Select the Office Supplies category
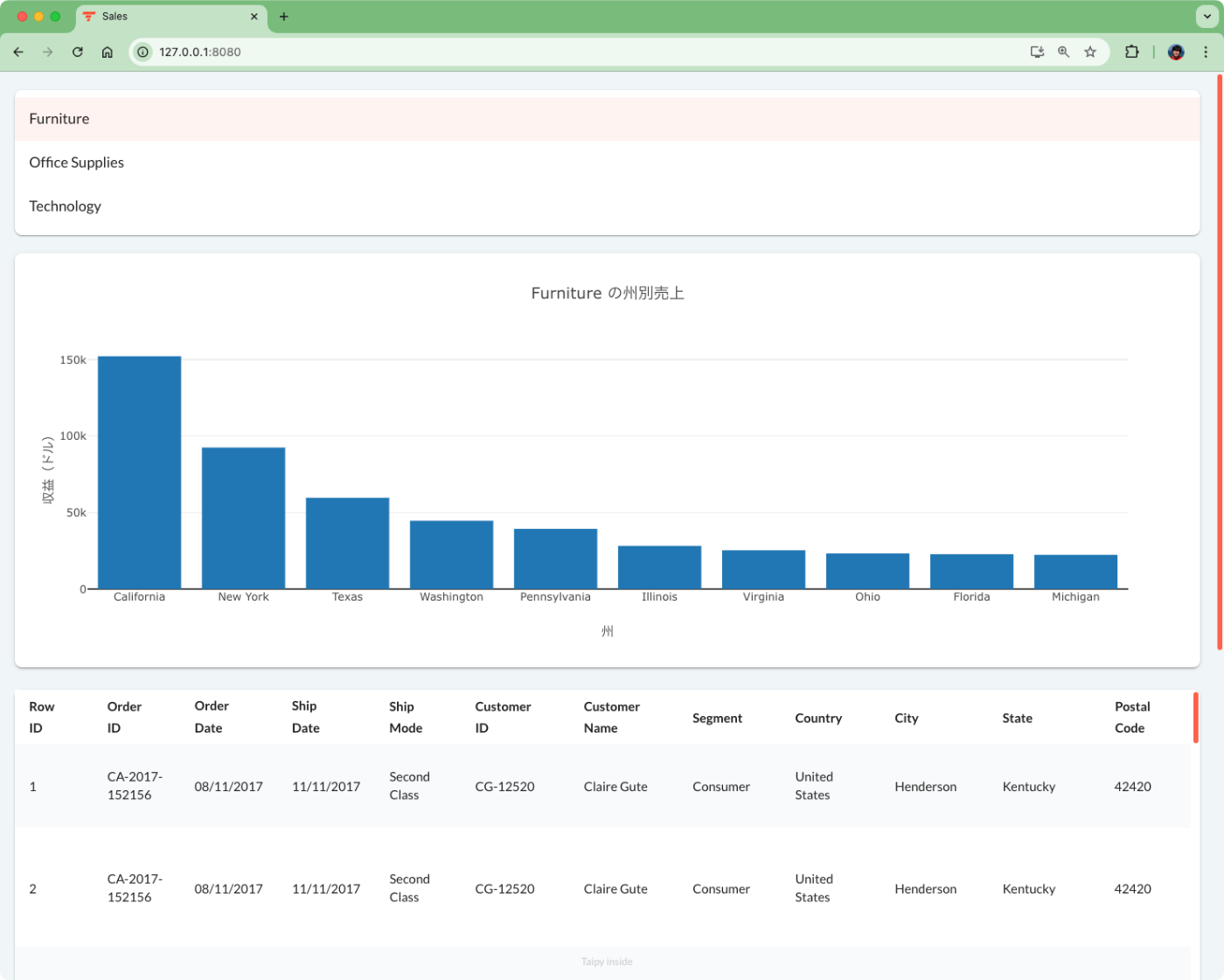 [x=607, y=163]
